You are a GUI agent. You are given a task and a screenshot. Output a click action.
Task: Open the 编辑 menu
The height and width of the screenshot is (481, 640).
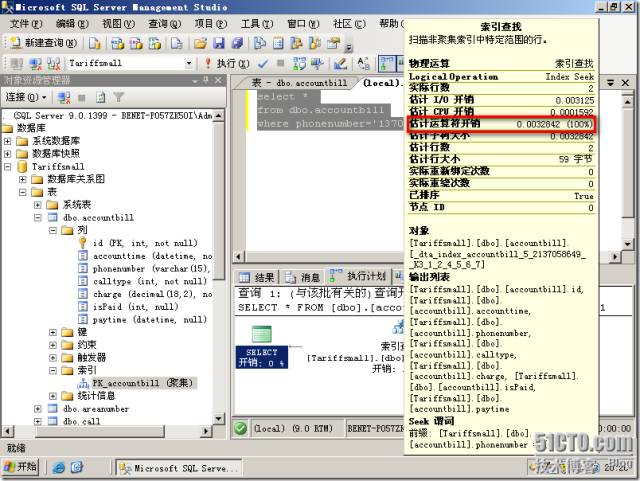72,24
